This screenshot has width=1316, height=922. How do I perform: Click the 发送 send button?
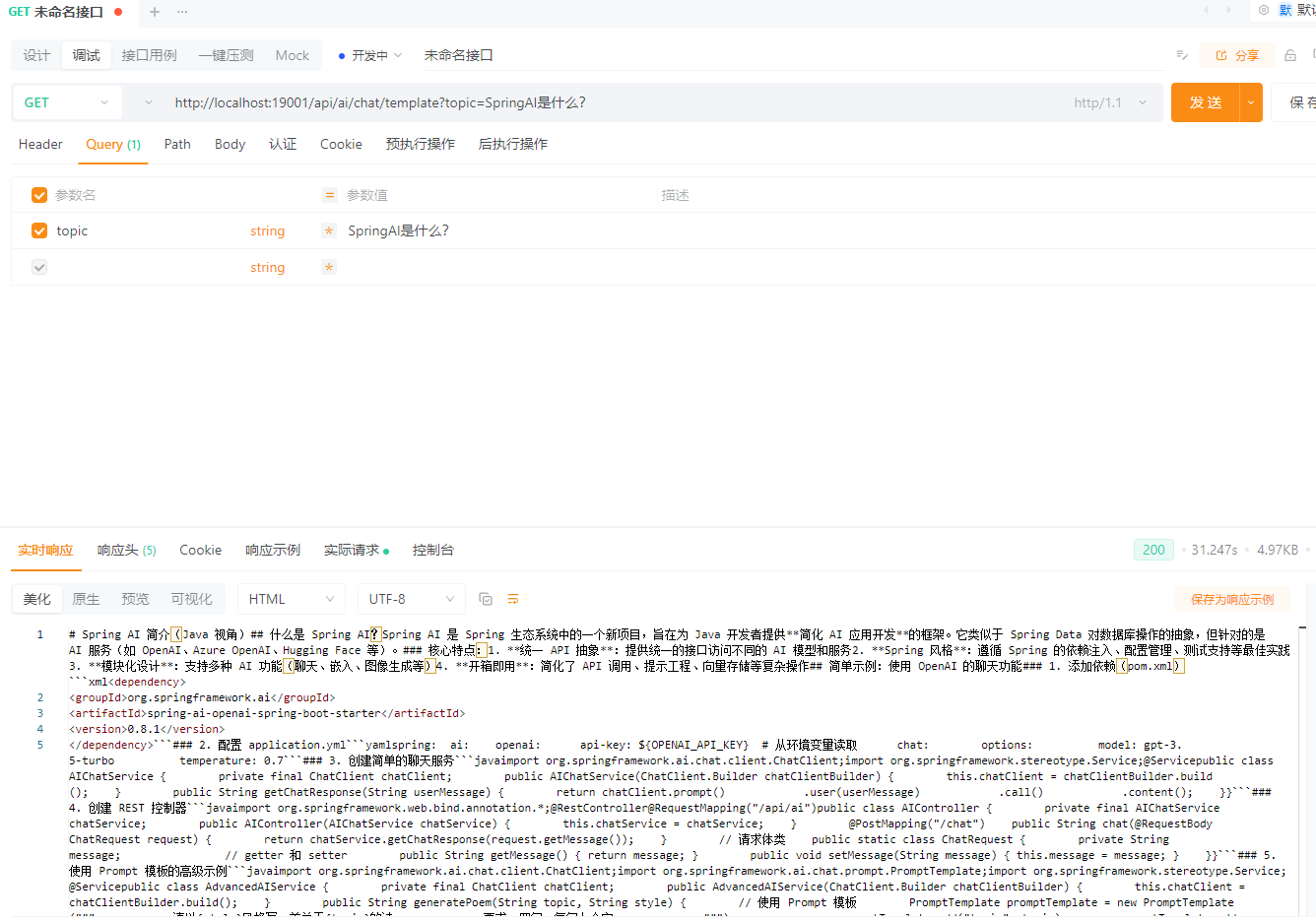(x=1205, y=102)
